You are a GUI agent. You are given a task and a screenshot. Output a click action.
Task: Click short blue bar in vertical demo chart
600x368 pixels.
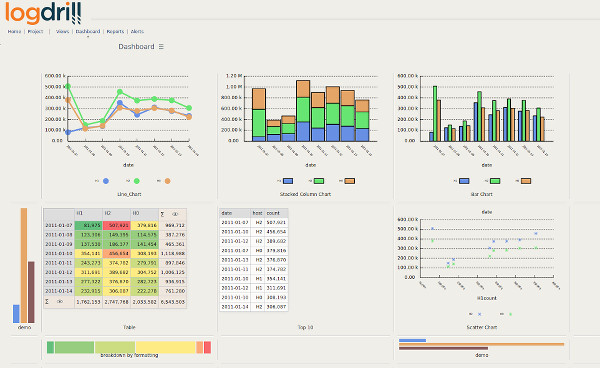coord(16,314)
